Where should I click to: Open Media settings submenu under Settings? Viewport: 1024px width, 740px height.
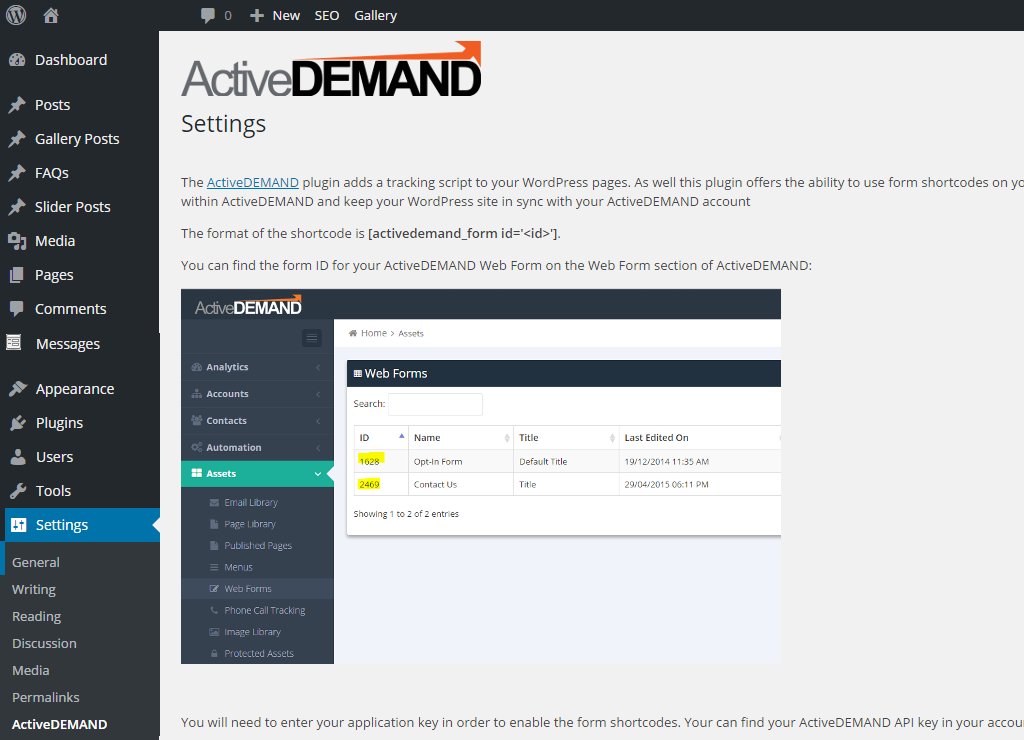tap(31, 671)
